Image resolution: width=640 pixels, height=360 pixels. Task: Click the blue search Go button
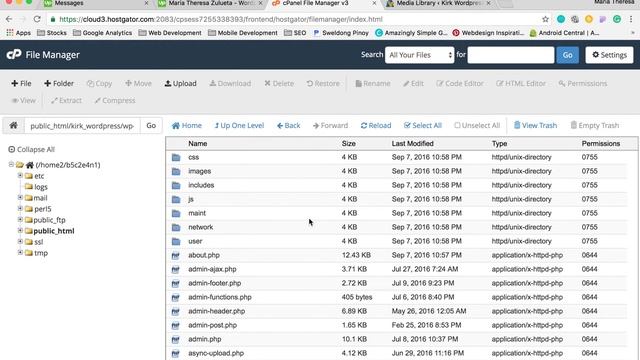pyautogui.click(x=567, y=55)
